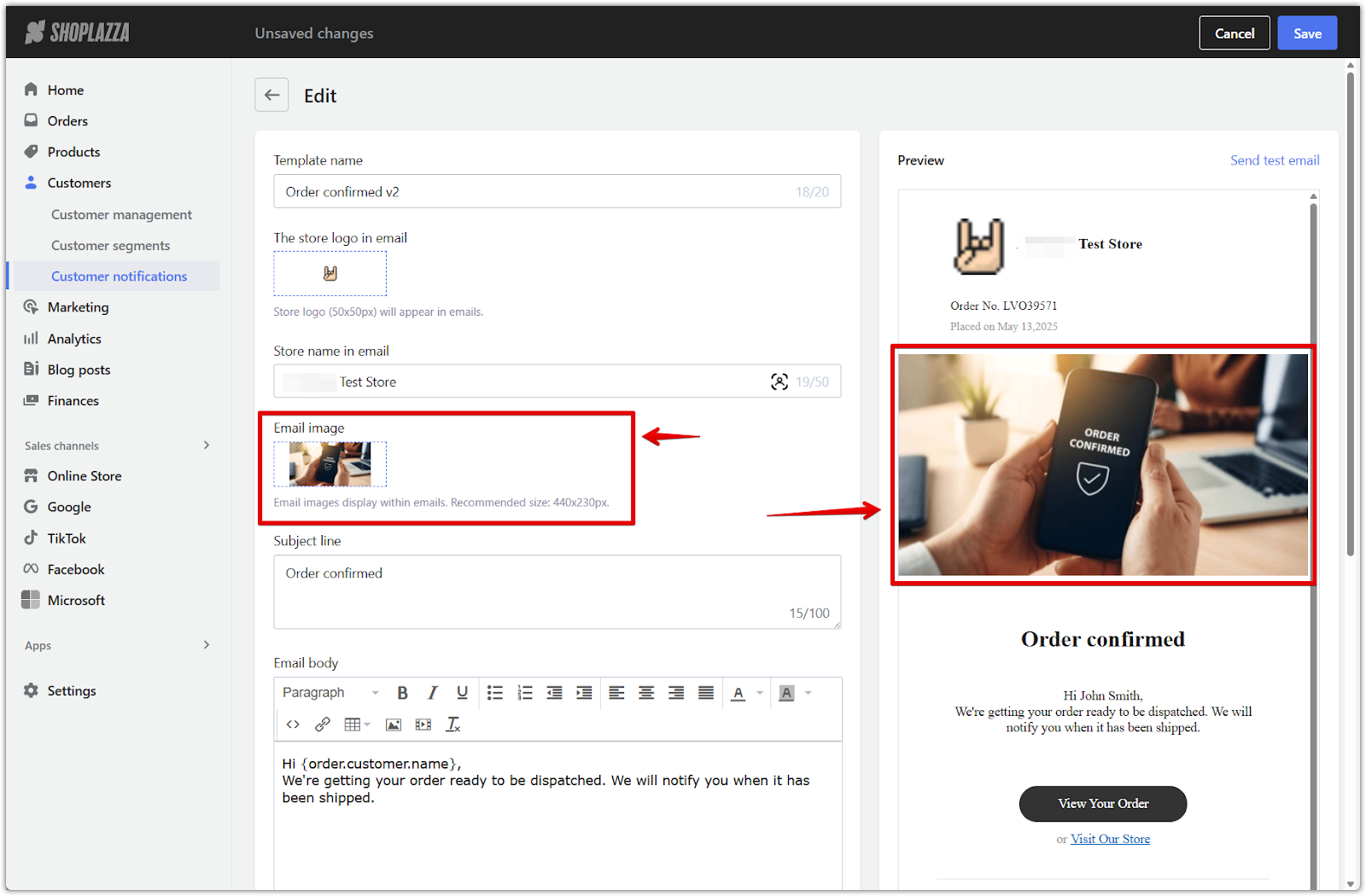
Task: Click the store logo upload thumbnail
Action: [x=330, y=274]
